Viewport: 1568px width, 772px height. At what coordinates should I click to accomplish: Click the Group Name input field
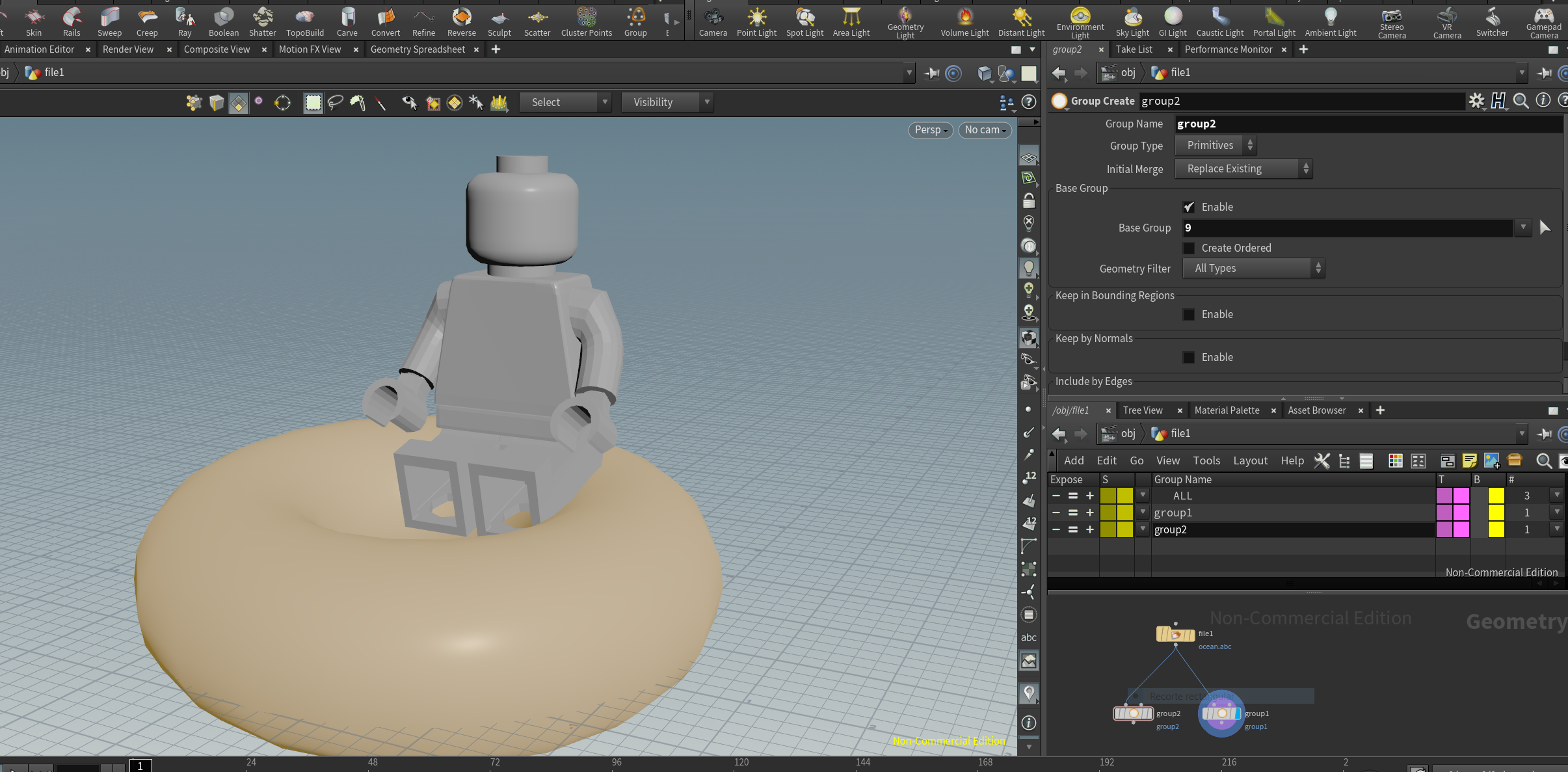[x=1368, y=124]
